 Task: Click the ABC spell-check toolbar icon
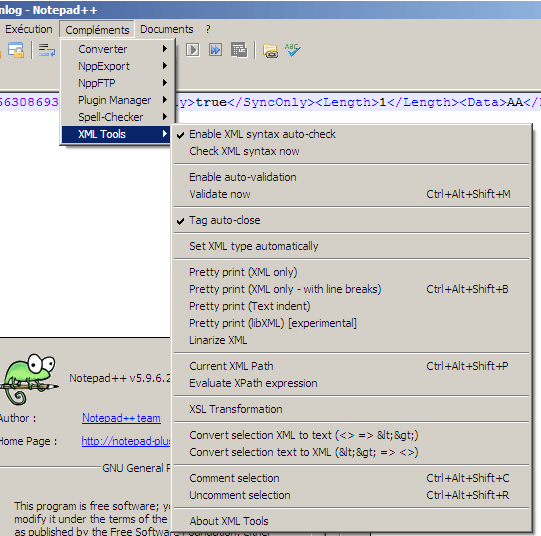(293, 50)
